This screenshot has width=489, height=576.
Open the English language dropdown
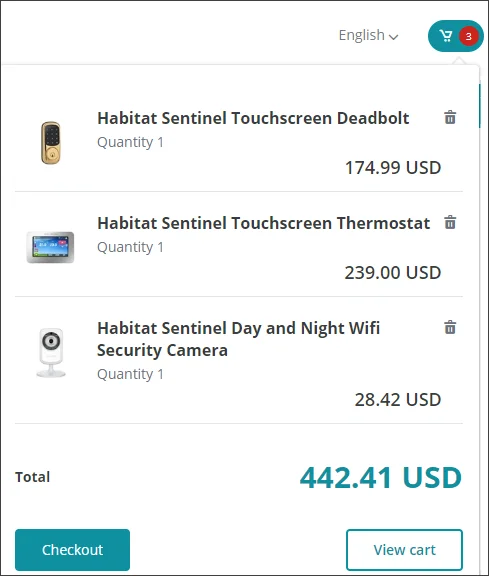click(x=368, y=36)
